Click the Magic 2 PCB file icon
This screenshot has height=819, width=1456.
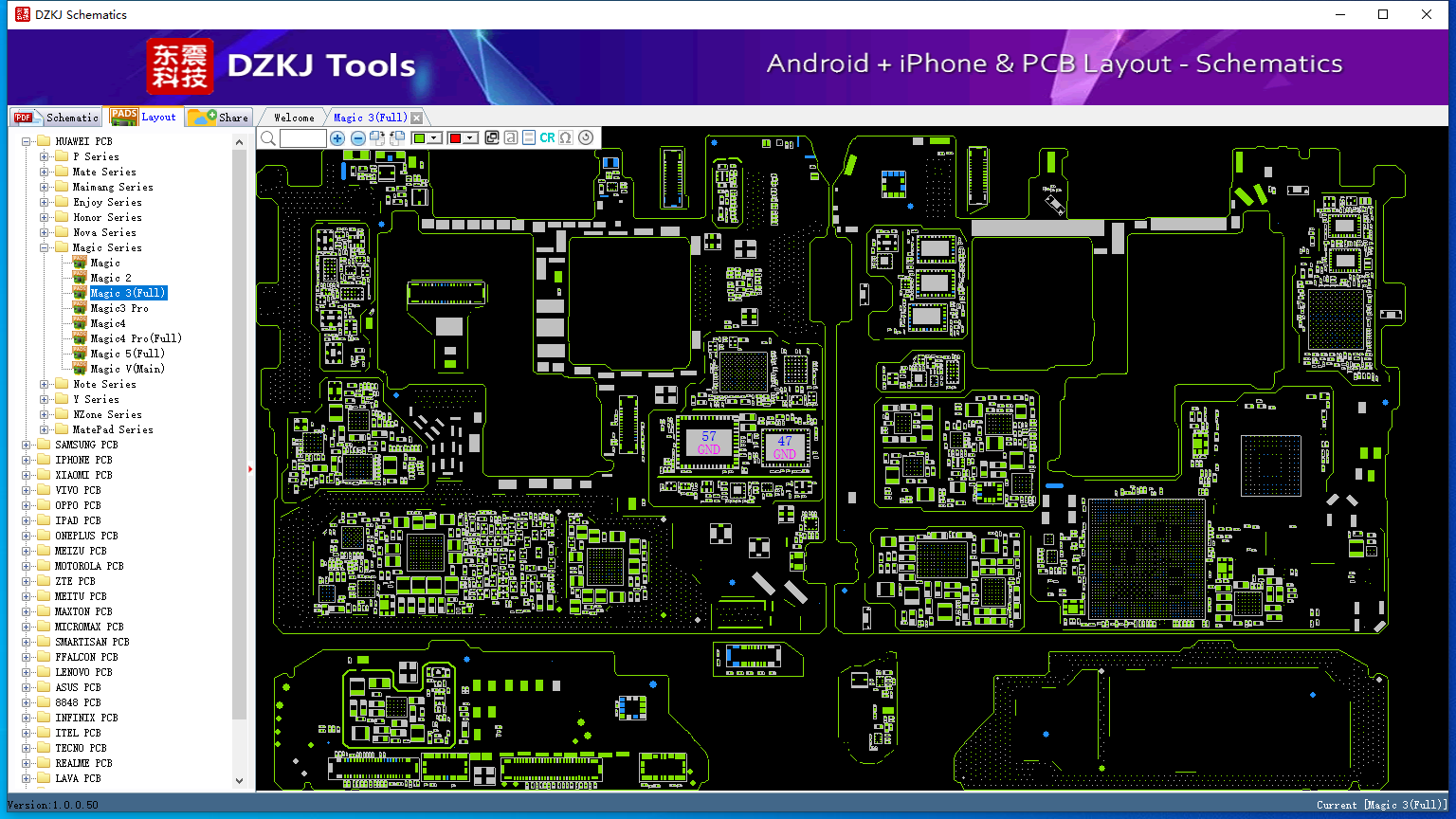pos(80,278)
